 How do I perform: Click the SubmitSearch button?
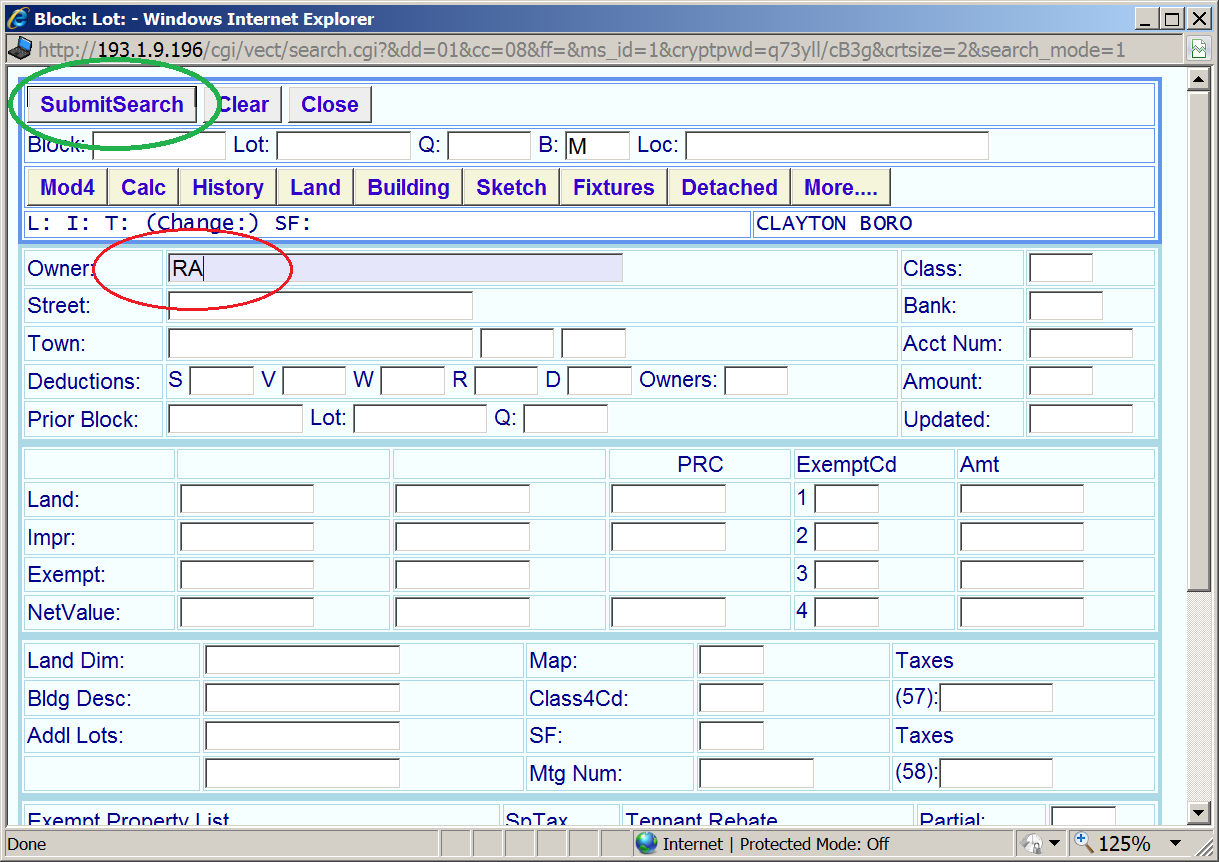point(112,105)
